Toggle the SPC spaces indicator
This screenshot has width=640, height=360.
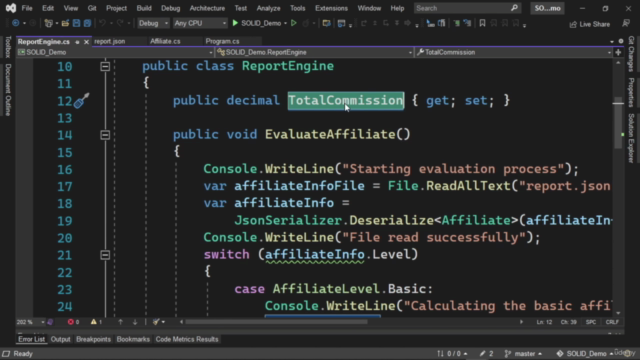pos(591,322)
